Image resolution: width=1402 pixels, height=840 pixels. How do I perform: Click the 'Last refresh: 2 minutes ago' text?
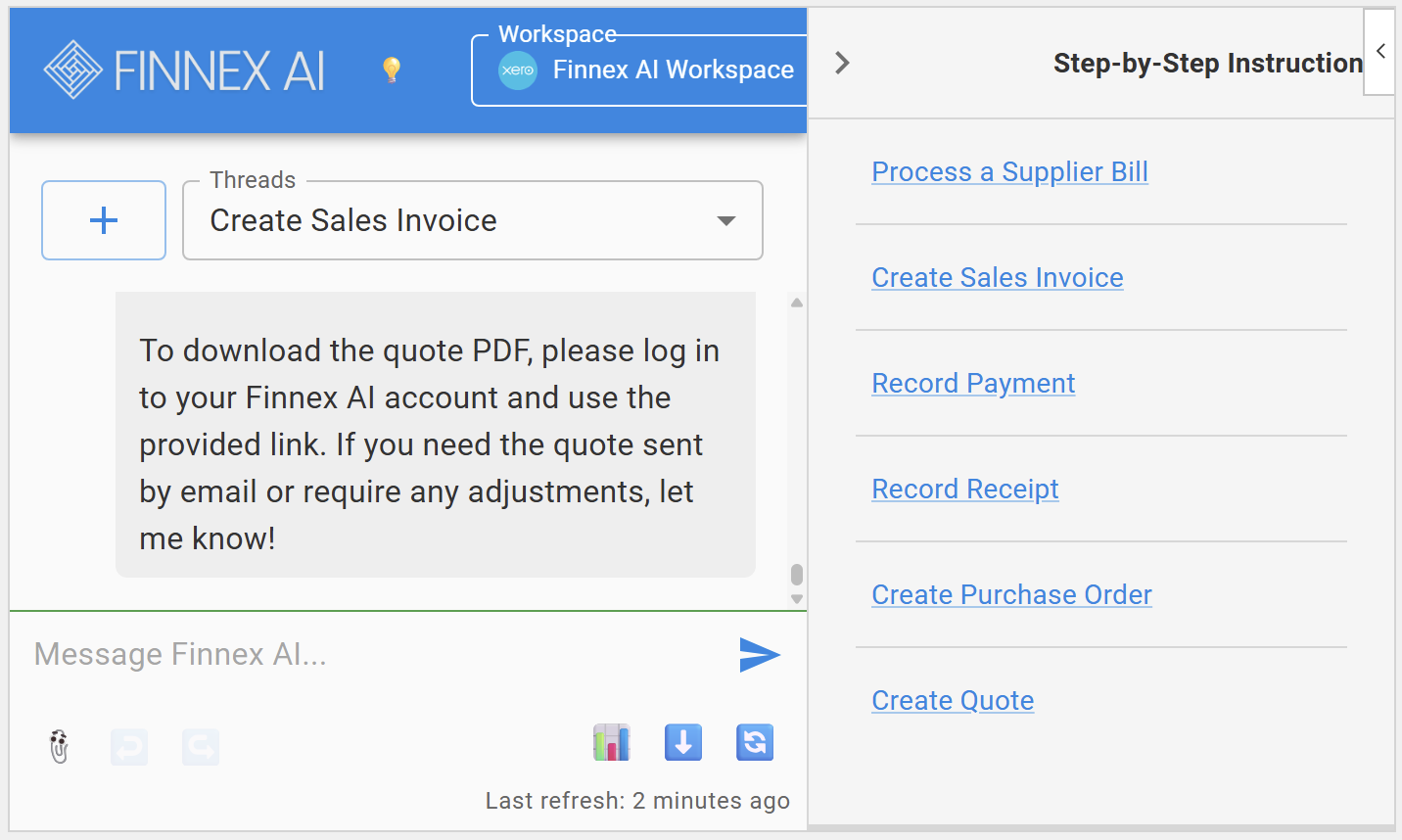point(637,801)
